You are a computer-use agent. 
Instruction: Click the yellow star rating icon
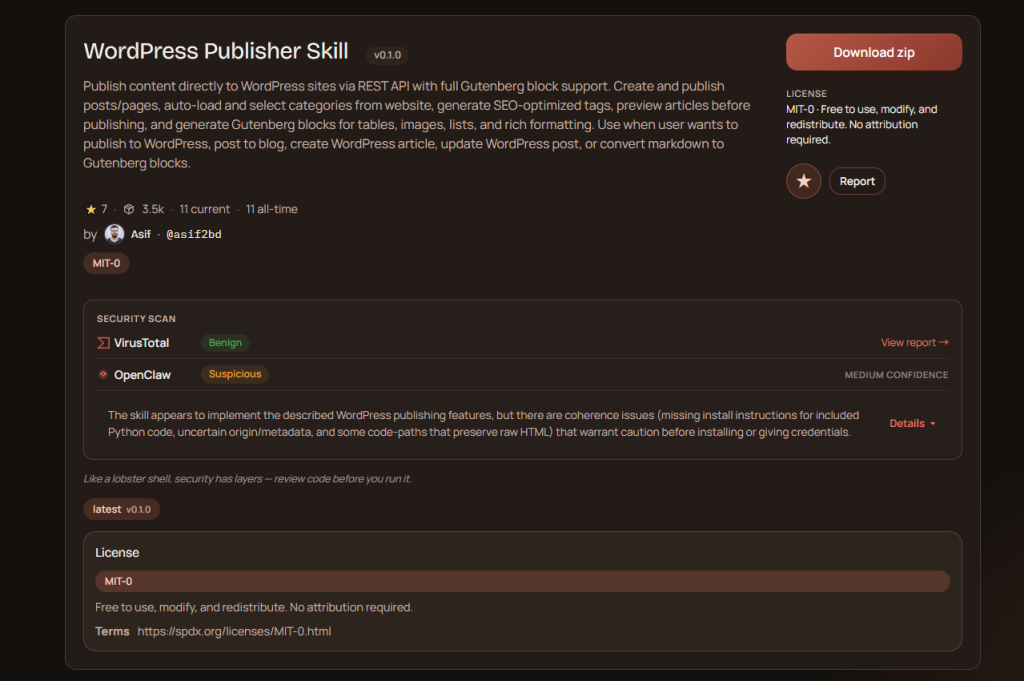point(91,209)
